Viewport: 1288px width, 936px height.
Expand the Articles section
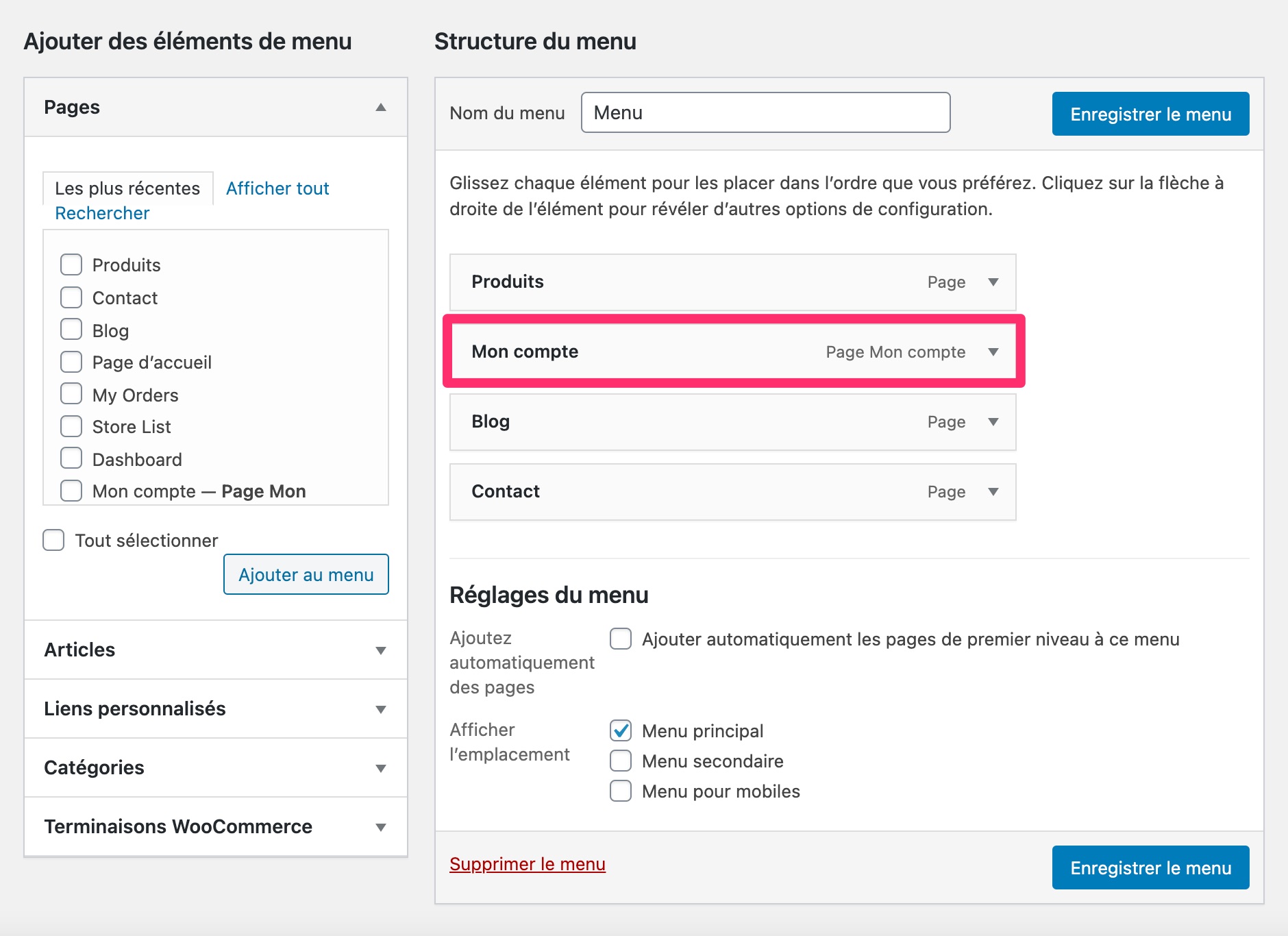click(x=381, y=650)
